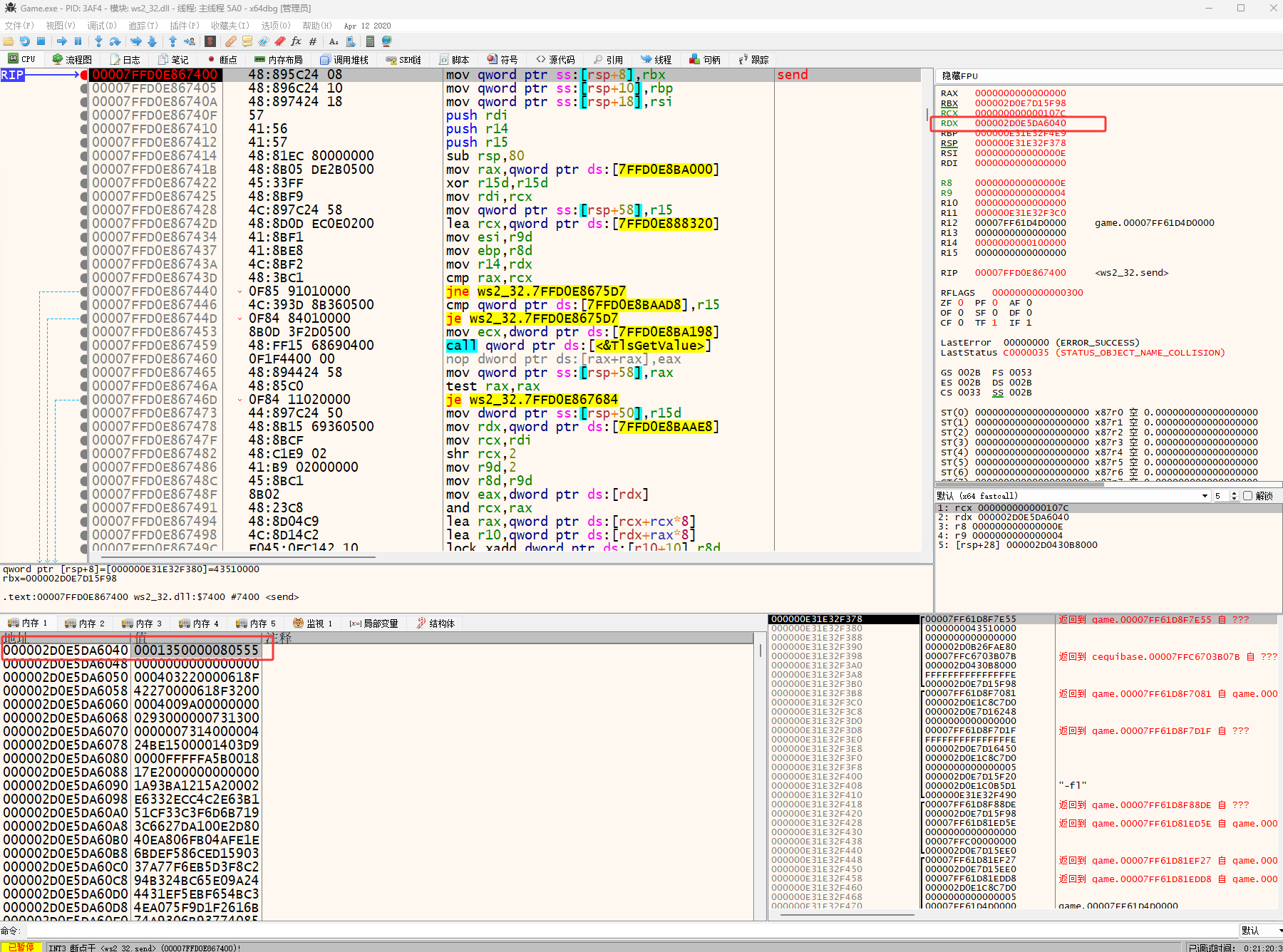Toggle breakpoint dot at address 00007FFD0E867486

pos(84,467)
